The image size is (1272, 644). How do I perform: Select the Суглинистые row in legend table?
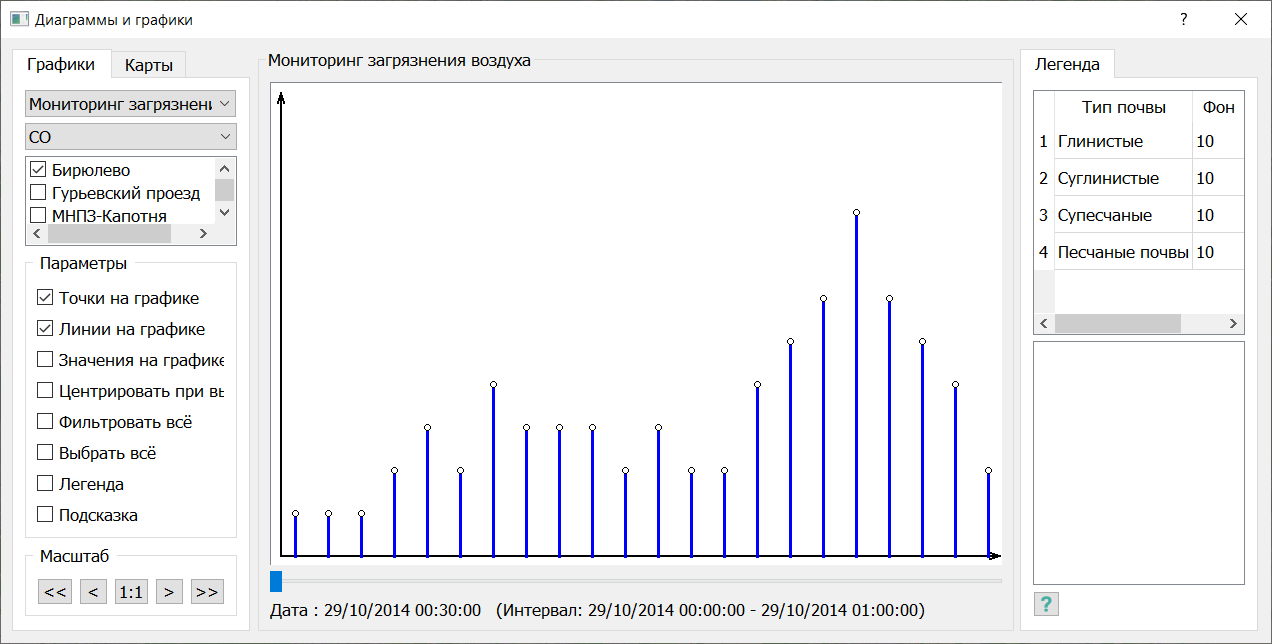coord(1108,178)
